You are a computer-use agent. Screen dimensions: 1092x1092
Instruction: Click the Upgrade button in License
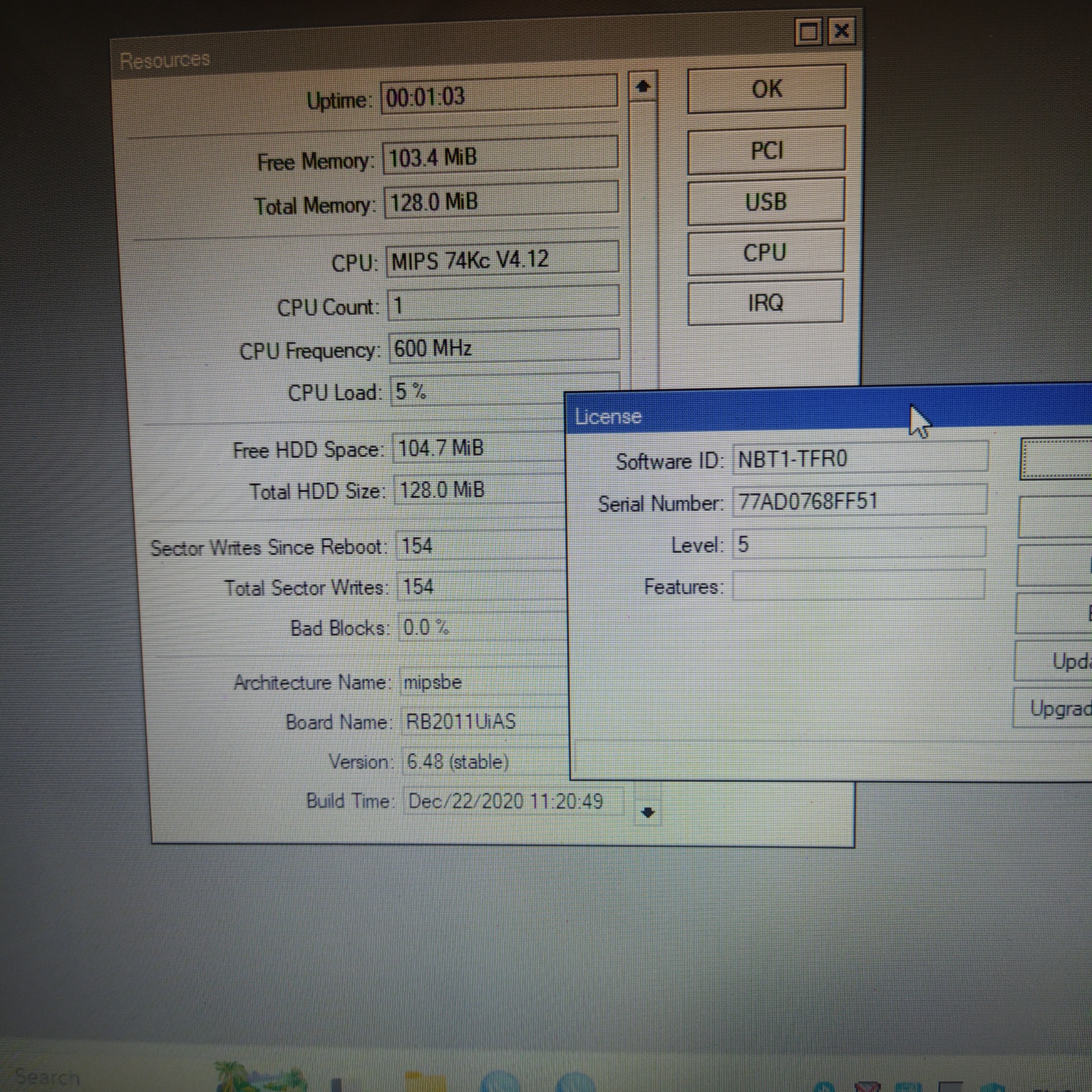point(1056,708)
